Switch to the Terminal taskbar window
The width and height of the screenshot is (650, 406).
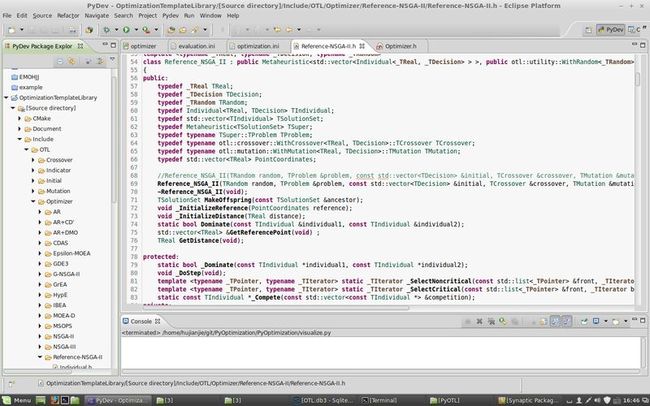(380, 400)
